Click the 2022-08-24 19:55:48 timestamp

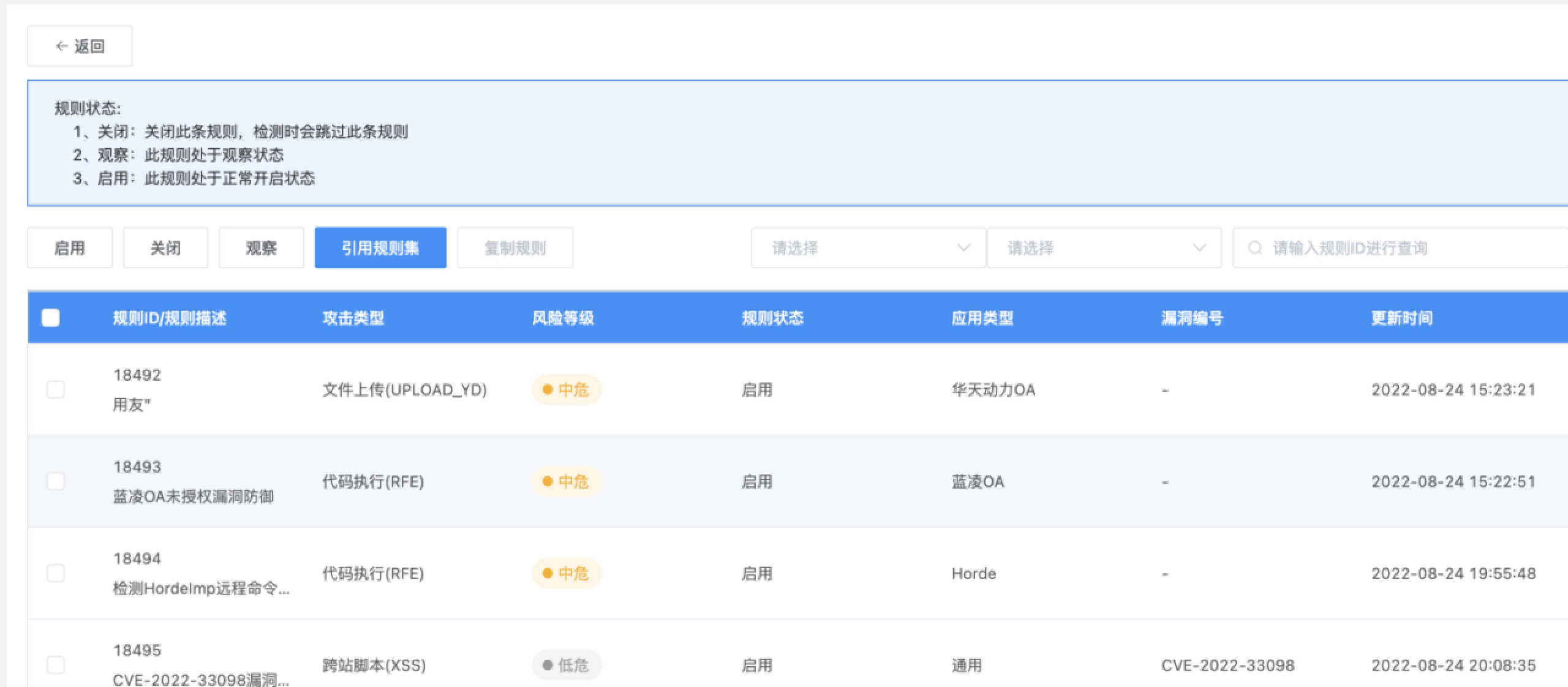pos(1454,574)
